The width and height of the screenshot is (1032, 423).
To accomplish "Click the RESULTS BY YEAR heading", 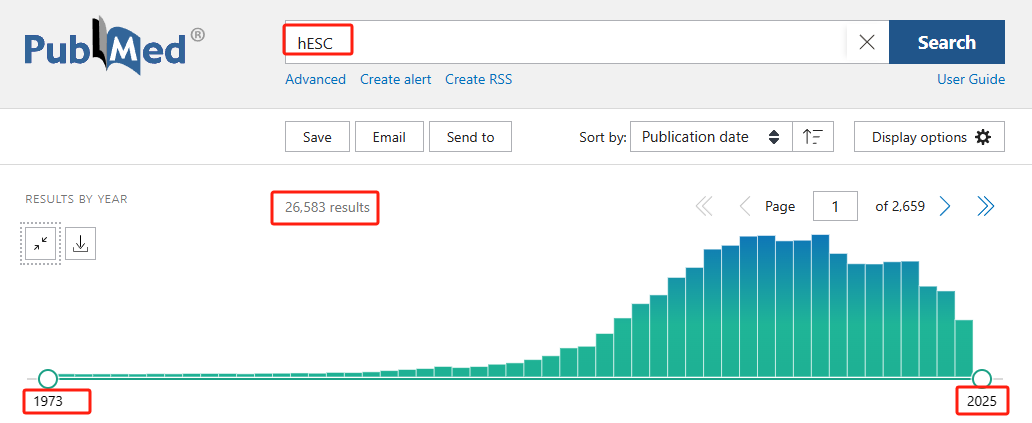I will [x=76, y=199].
